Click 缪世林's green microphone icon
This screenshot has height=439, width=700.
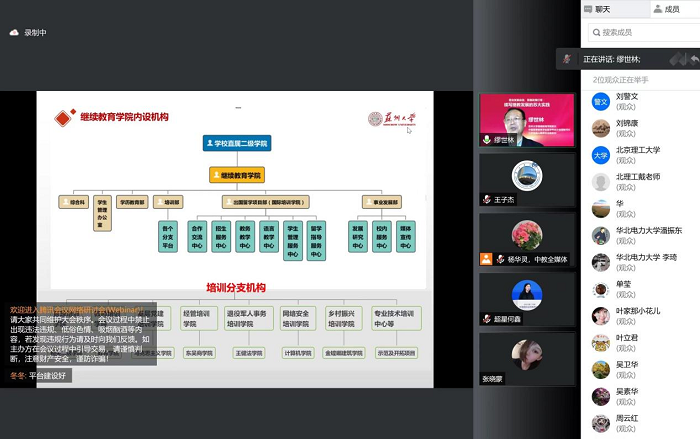coord(487,141)
